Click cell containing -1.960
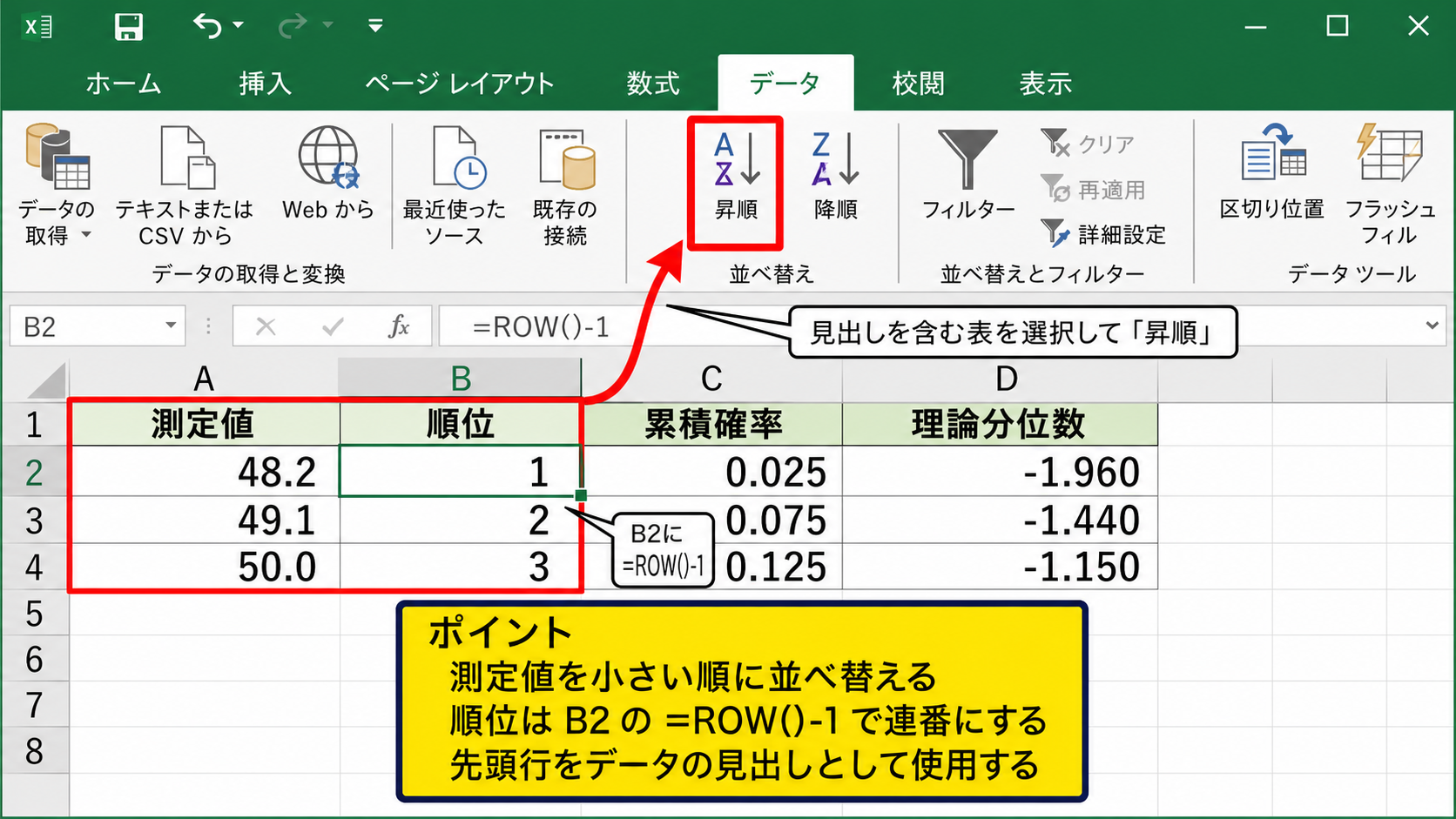This screenshot has width=1456, height=819. [1000, 472]
